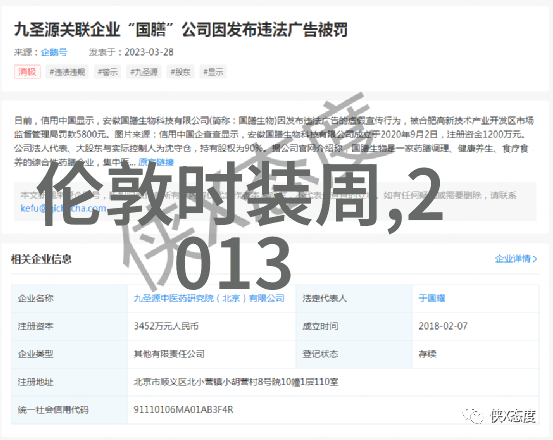The width and height of the screenshot is (553, 440).
Task: Click the 存续 registration status value
Action: point(427,354)
